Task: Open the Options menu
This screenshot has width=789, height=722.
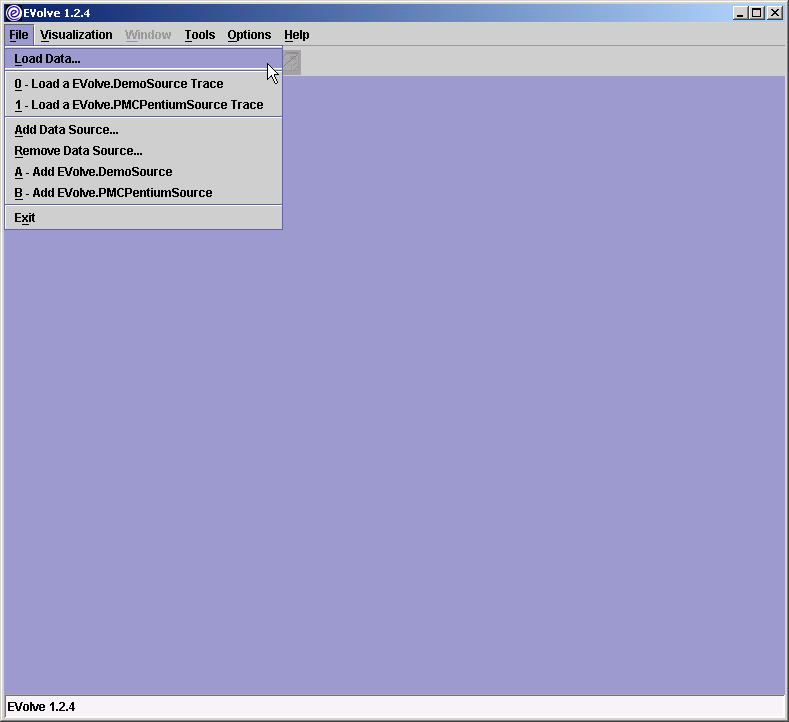Action: [x=249, y=35]
